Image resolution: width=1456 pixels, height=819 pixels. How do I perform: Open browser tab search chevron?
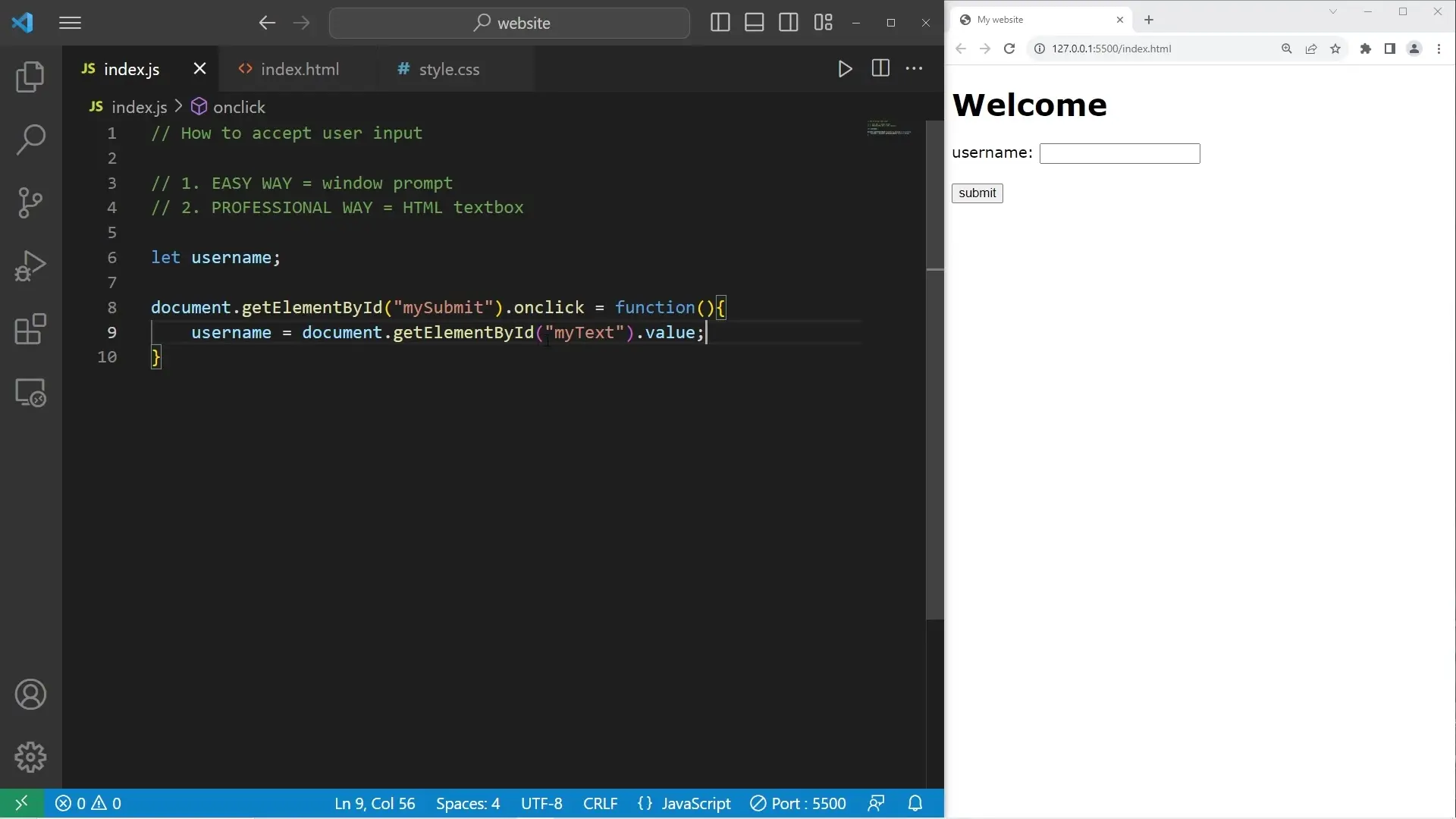(1332, 11)
